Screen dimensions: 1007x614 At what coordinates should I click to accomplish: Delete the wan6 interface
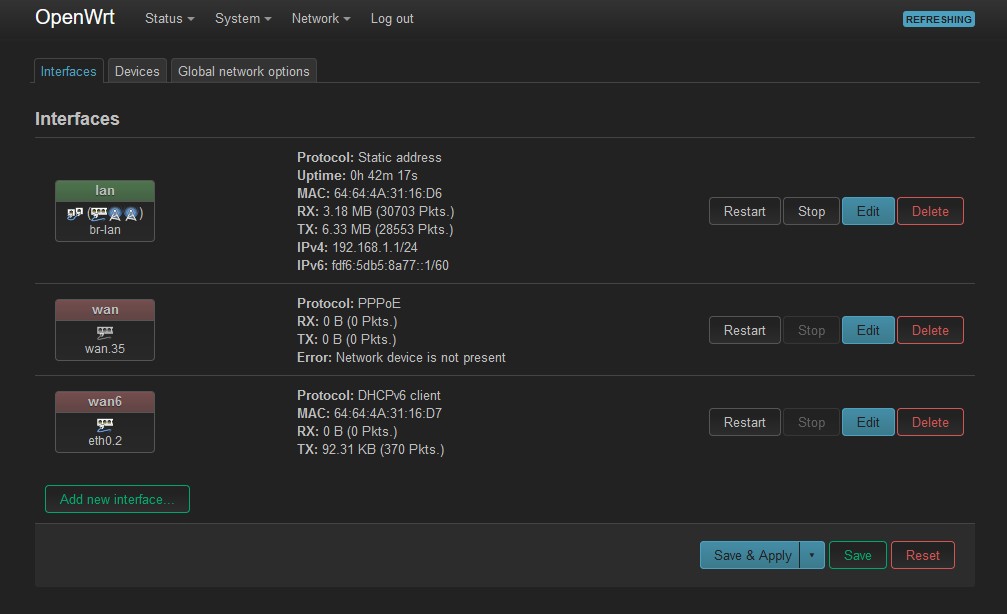coord(930,422)
